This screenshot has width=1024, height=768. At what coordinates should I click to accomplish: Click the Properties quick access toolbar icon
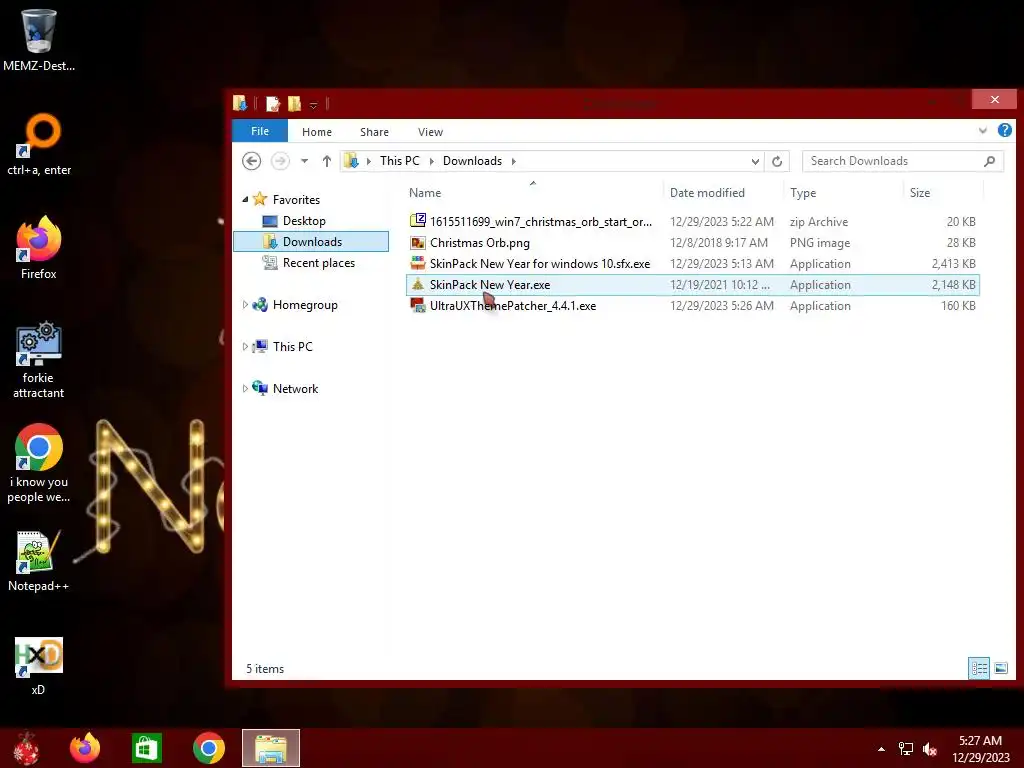(x=273, y=103)
